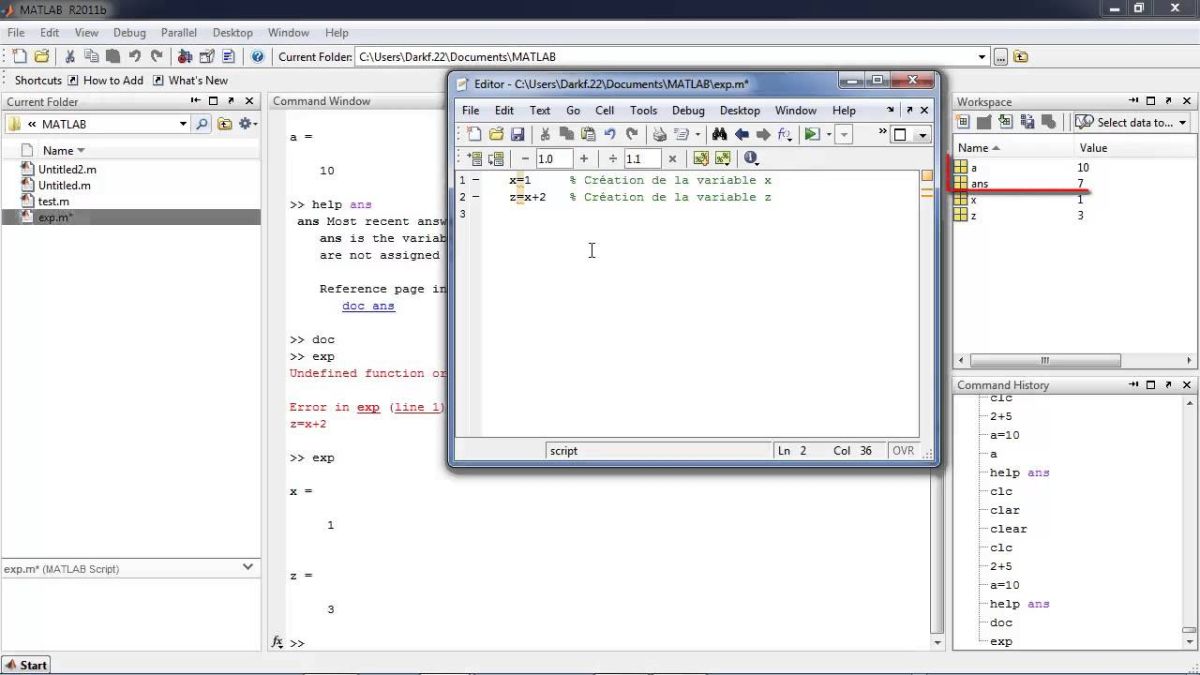Viewport: 1200px width, 675px height.
Task: Open the print options dropdown arrow in the Editor
Action: click(698, 134)
